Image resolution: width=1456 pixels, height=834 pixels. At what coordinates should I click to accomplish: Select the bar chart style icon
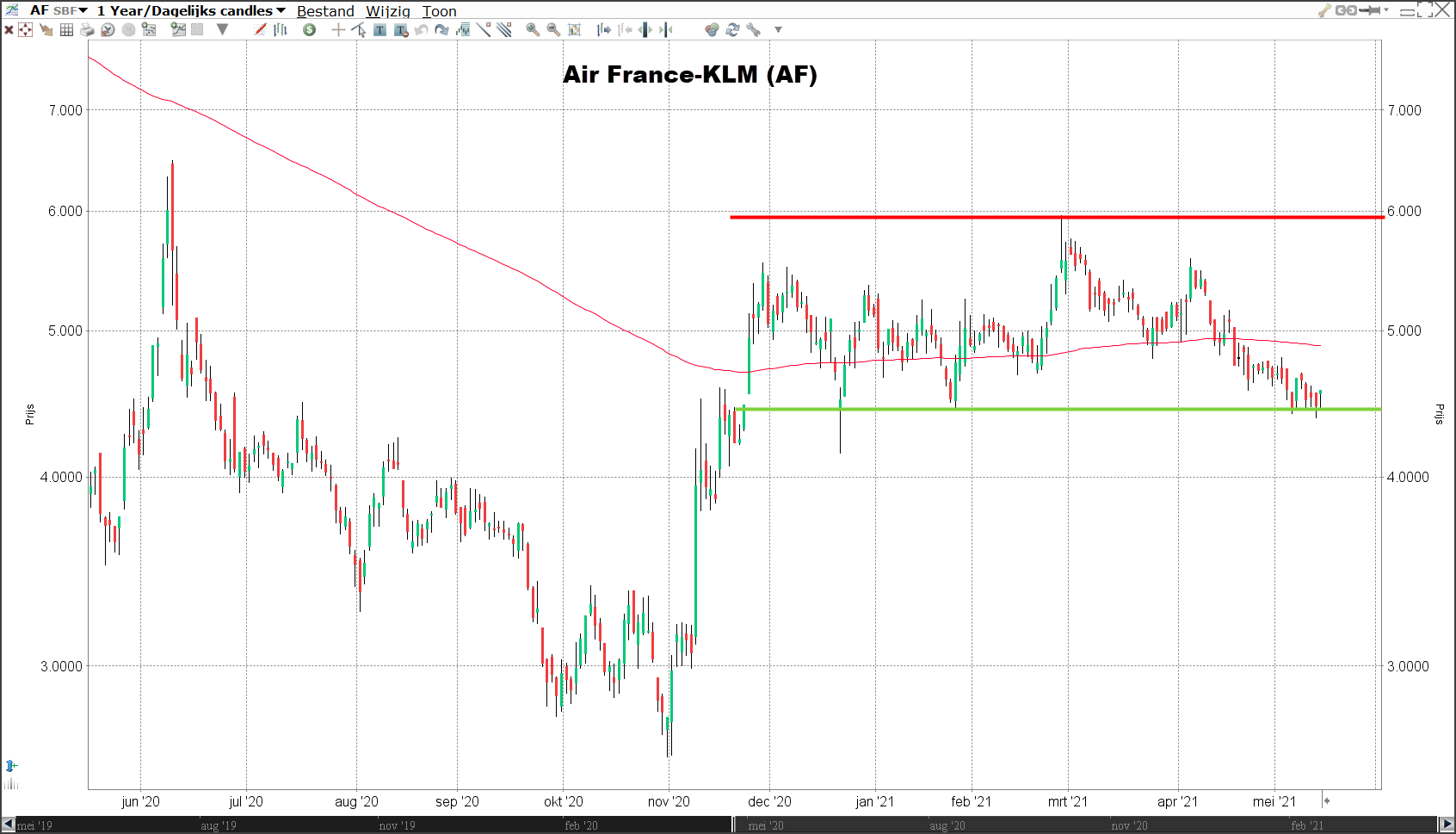tap(281, 29)
